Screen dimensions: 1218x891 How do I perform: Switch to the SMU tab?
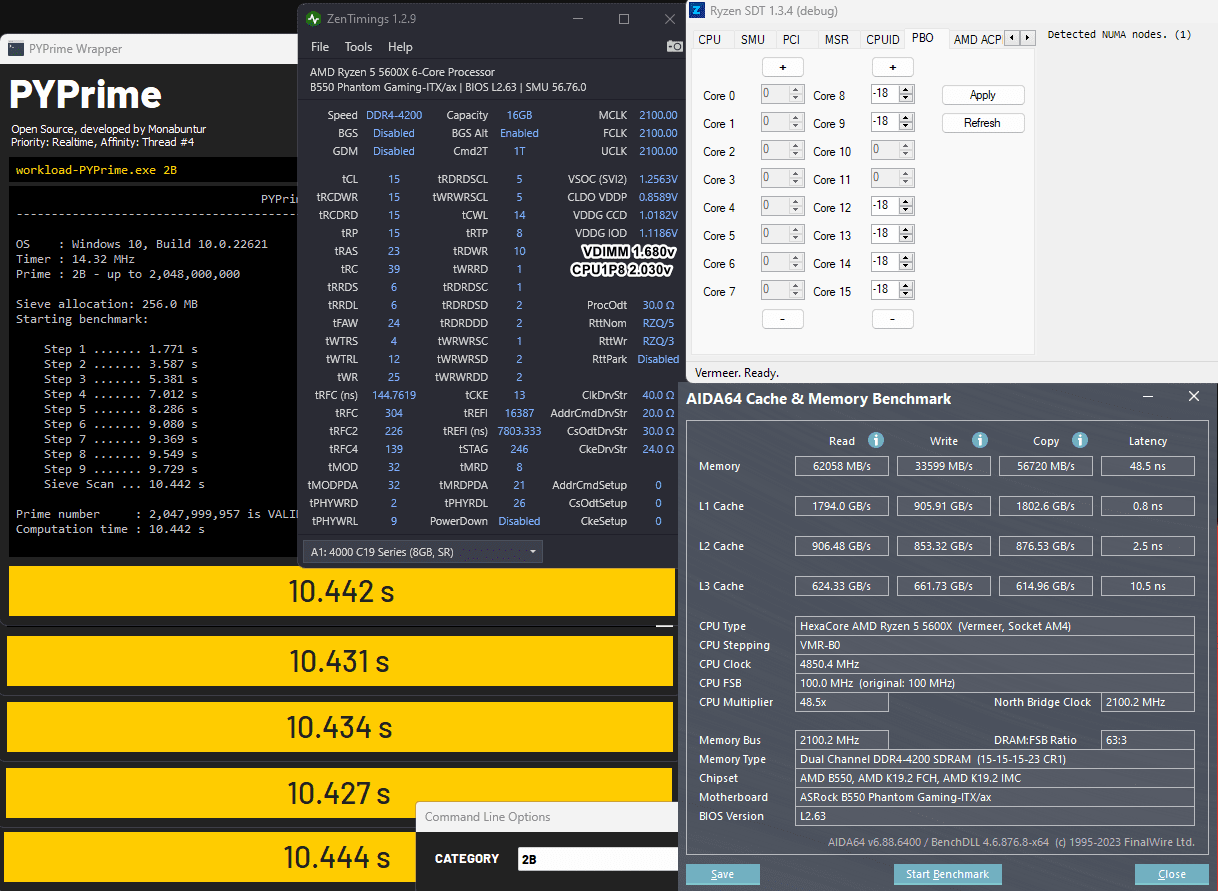[753, 40]
